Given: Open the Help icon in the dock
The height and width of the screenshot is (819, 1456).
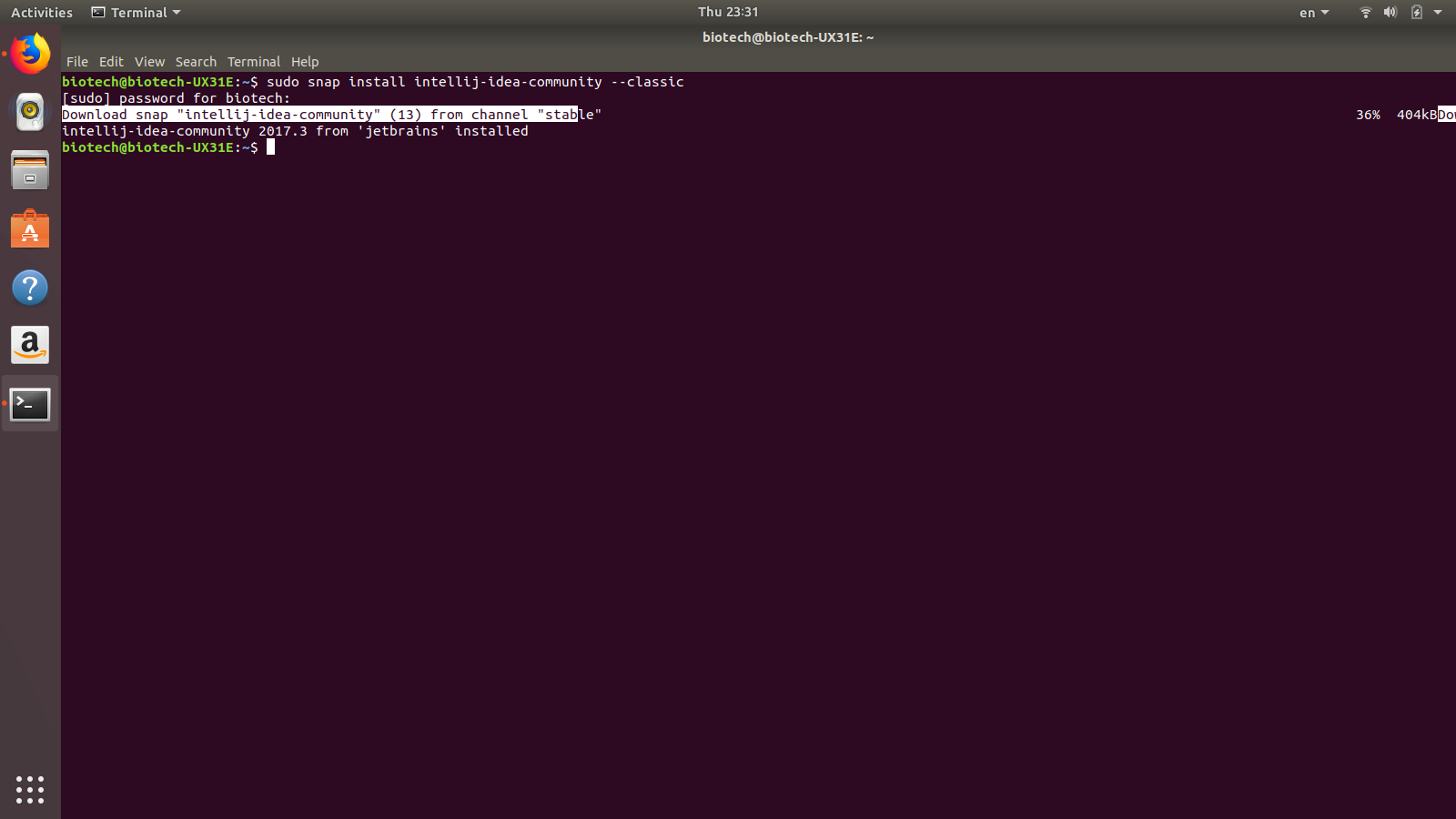Looking at the screenshot, I should tap(30, 288).
